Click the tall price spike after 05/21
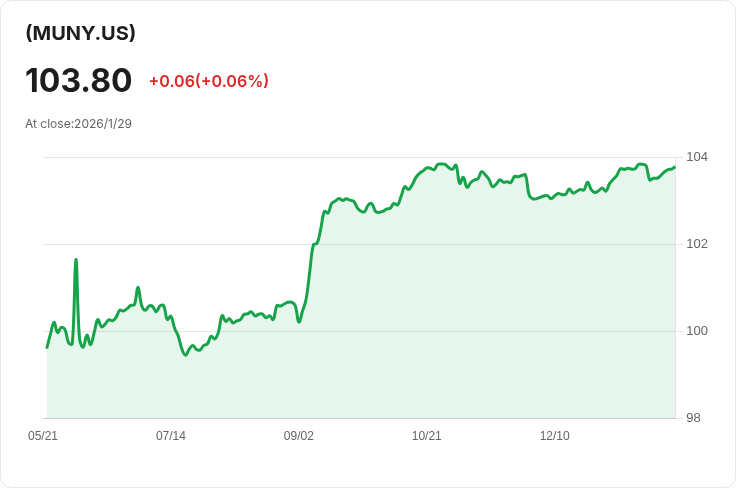Viewport: 736px width, 488px height. coord(76,259)
